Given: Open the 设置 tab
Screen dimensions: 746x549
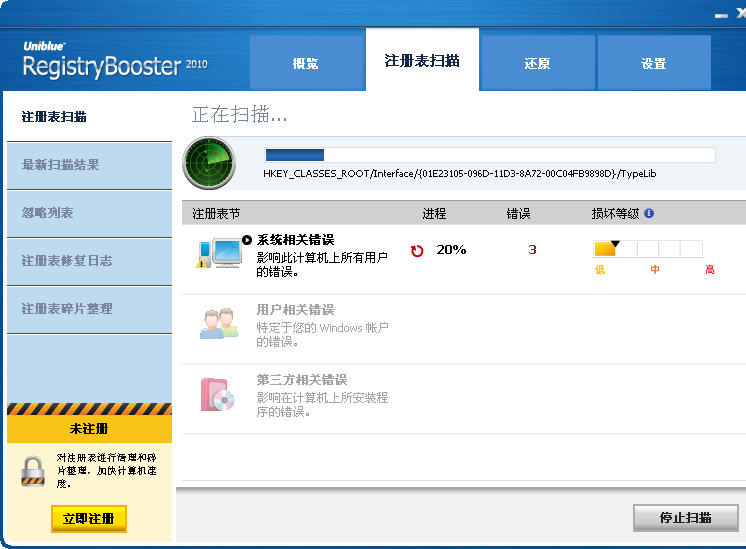Looking at the screenshot, I should 654,63.
